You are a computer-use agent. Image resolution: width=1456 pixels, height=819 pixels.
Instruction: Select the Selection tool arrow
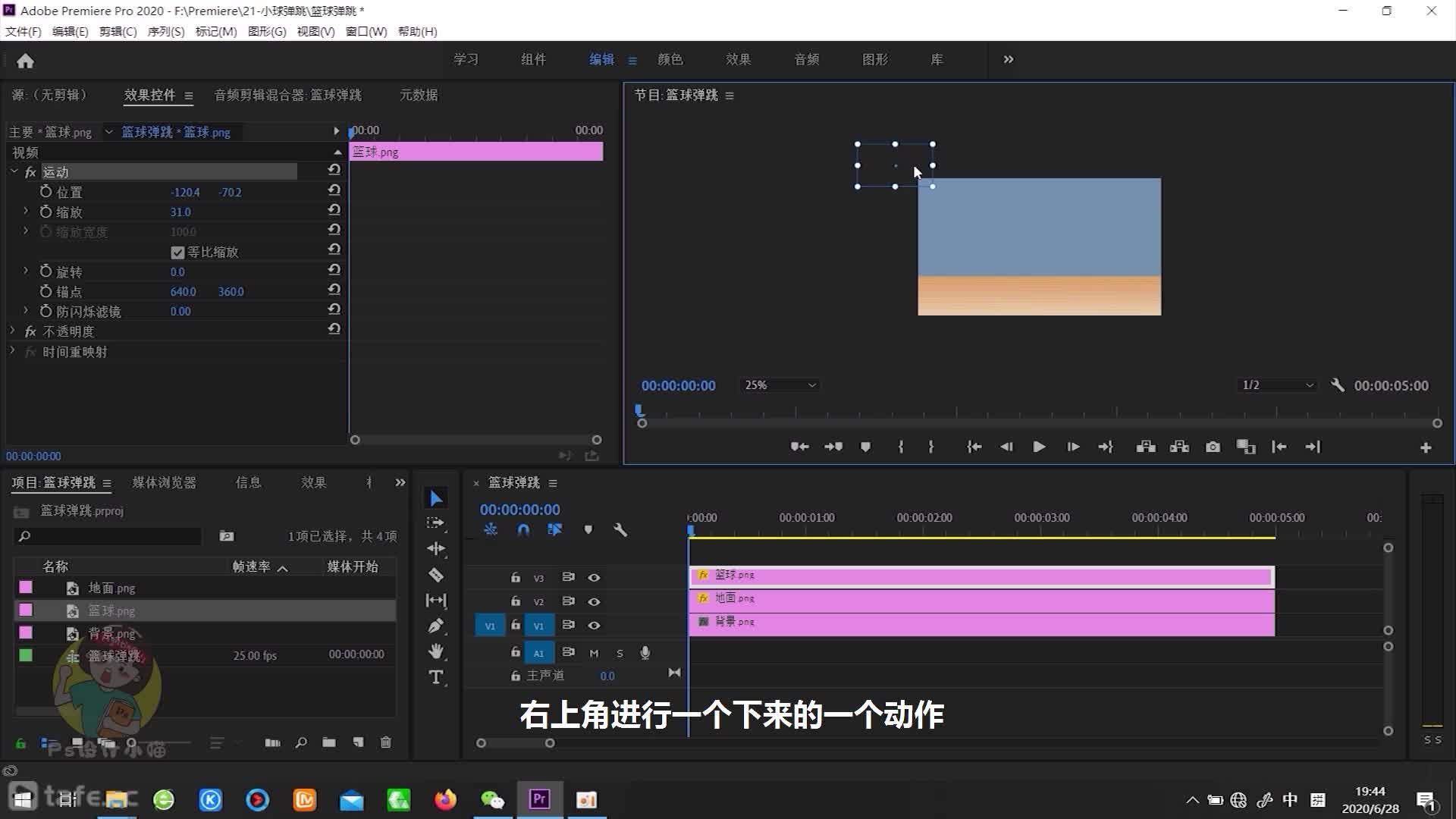436,498
